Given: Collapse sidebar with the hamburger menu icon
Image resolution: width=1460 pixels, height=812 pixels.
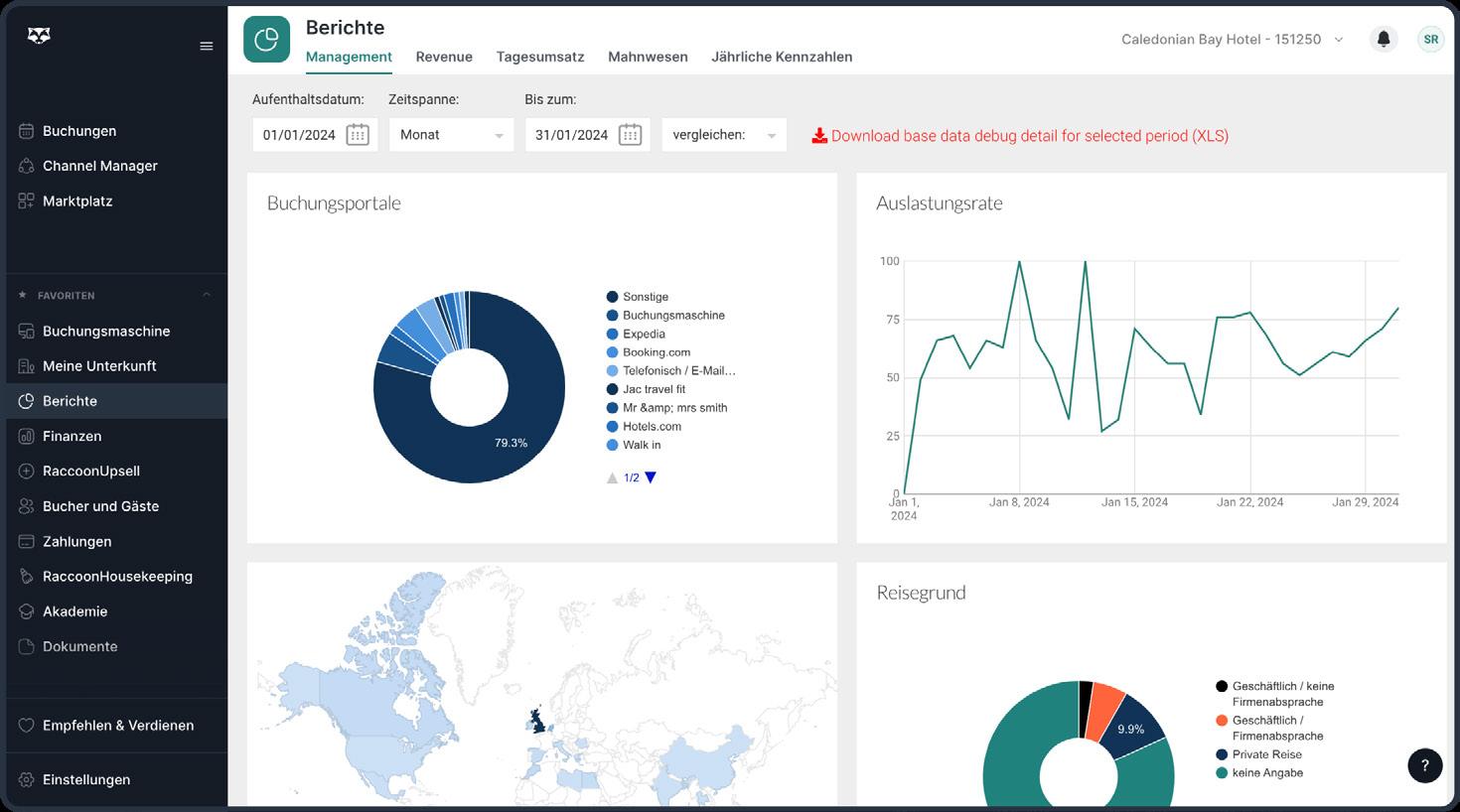Looking at the screenshot, I should point(207,46).
